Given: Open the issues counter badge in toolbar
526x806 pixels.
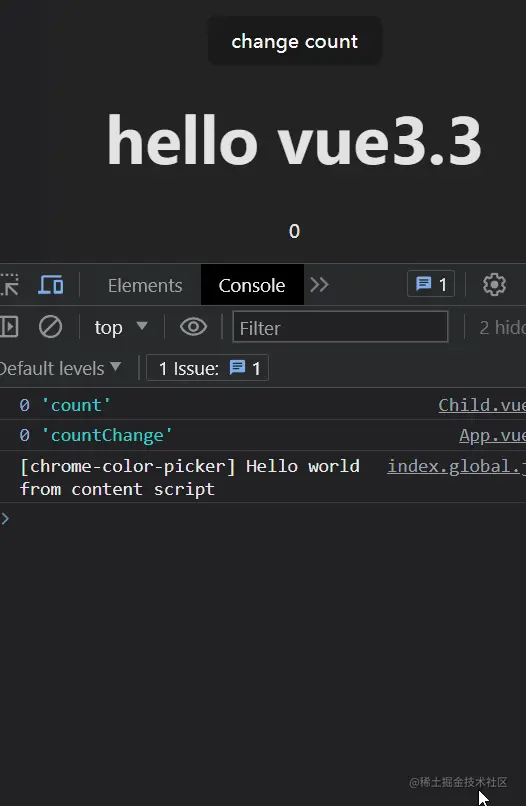Looking at the screenshot, I should click(431, 284).
